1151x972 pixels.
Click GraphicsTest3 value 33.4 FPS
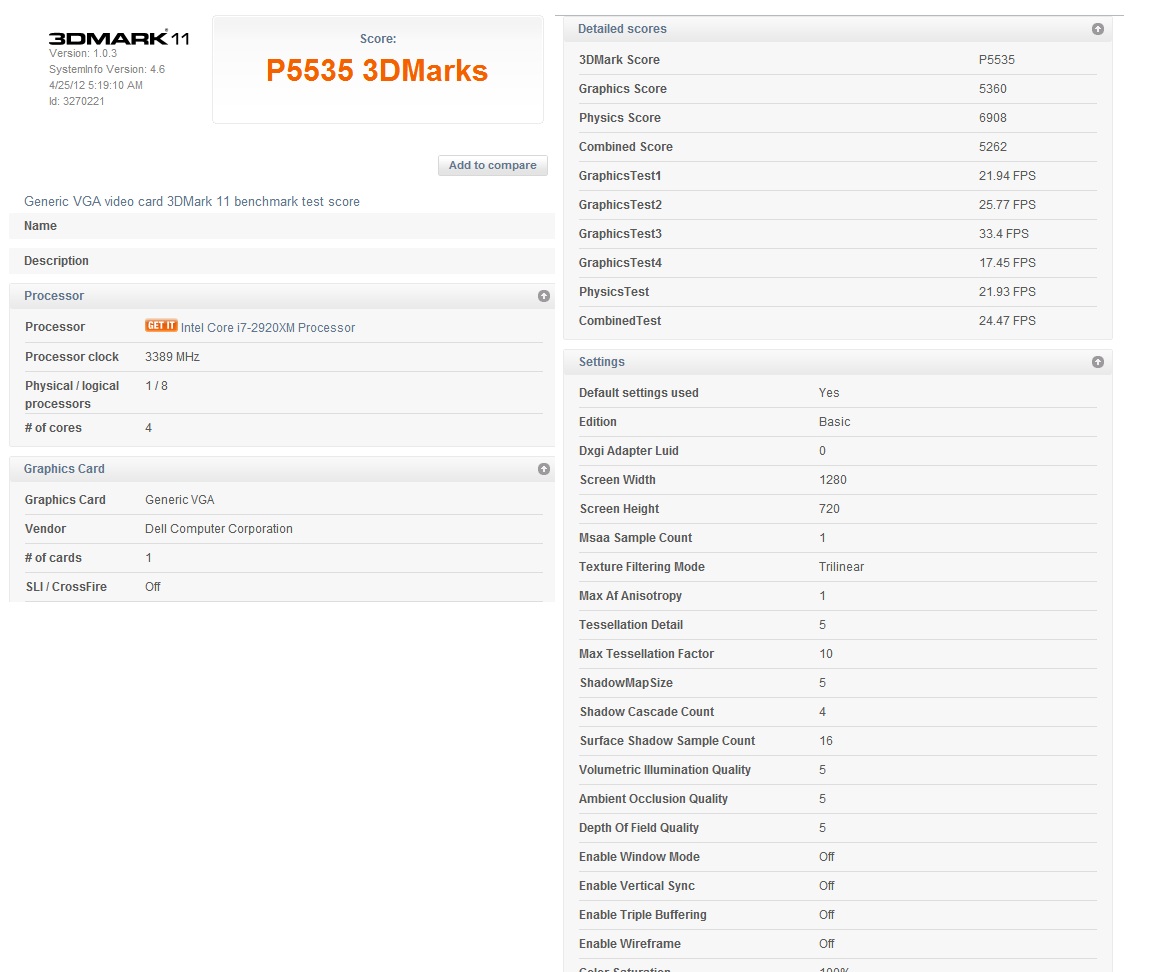click(x=1003, y=233)
